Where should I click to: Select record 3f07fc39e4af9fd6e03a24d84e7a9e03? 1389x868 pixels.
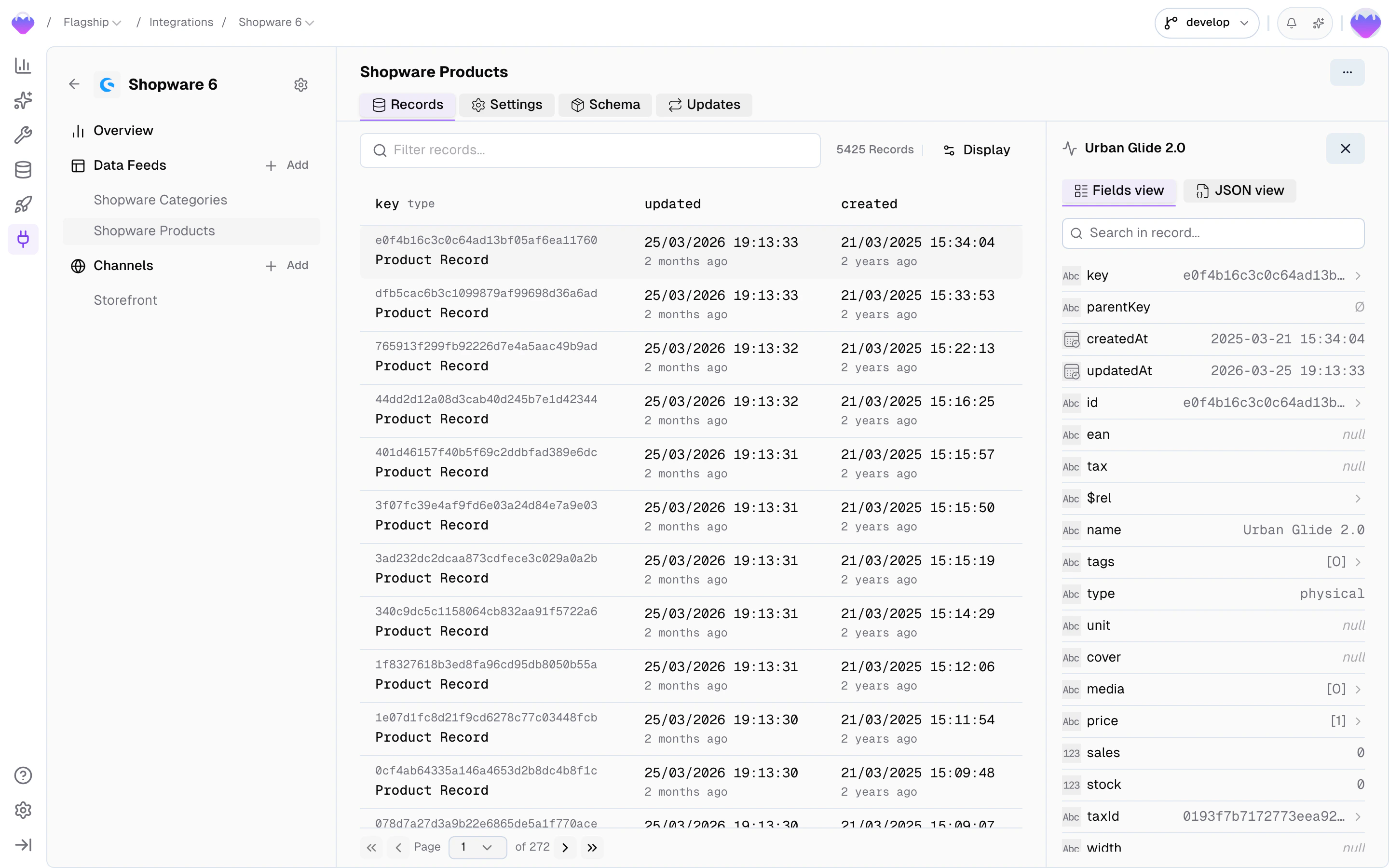point(691,516)
